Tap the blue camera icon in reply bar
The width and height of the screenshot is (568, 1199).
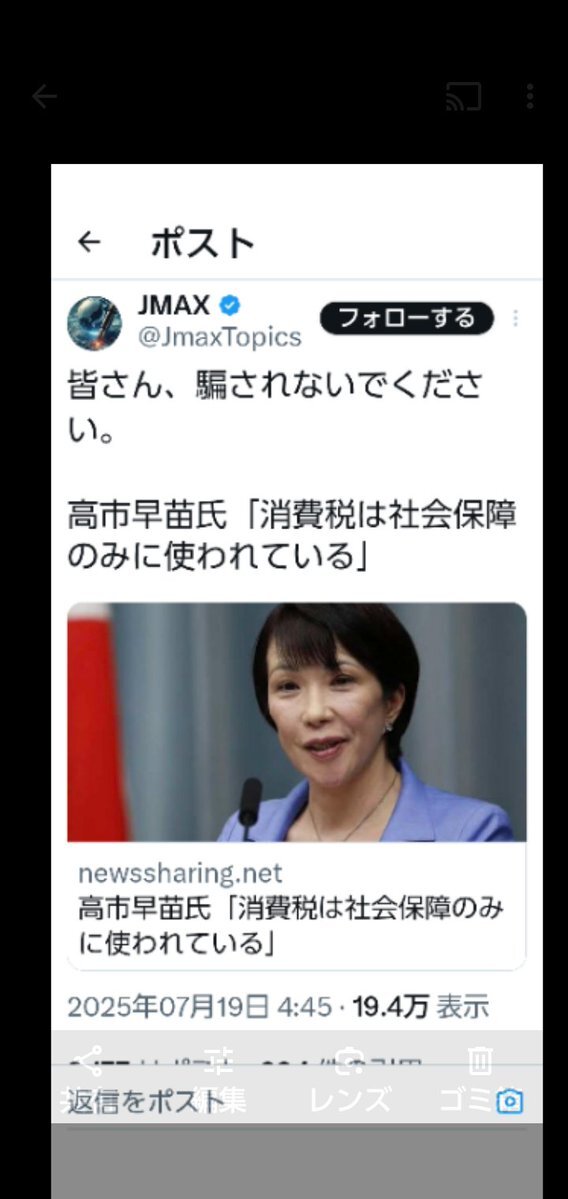(x=510, y=1101)
